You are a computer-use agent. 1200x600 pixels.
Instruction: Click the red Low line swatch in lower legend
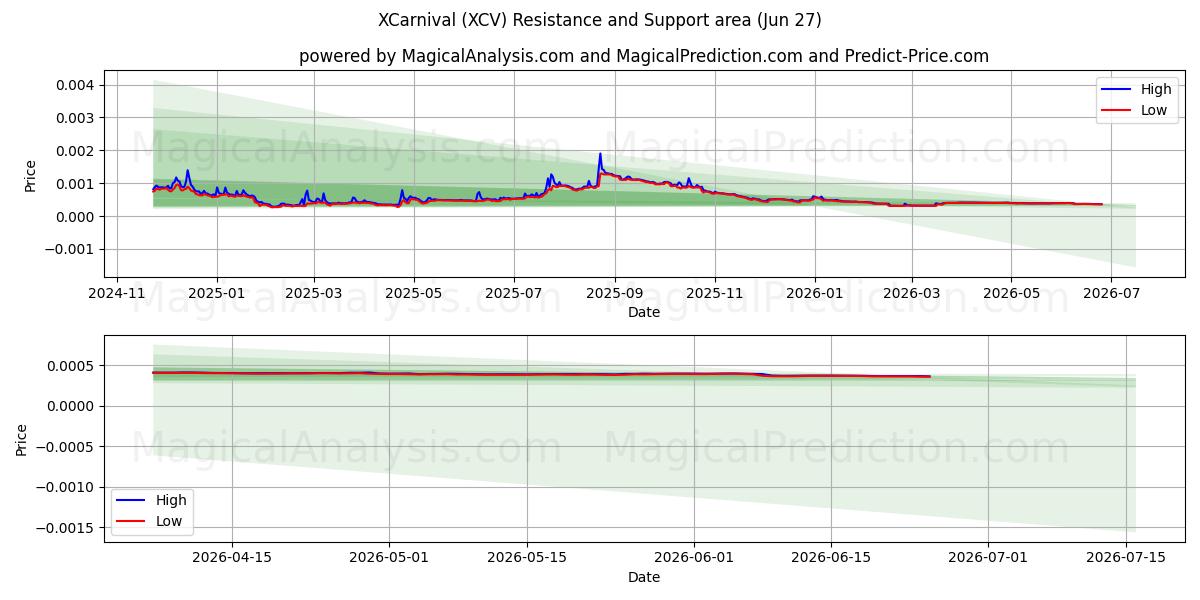[x=133, y=522]
